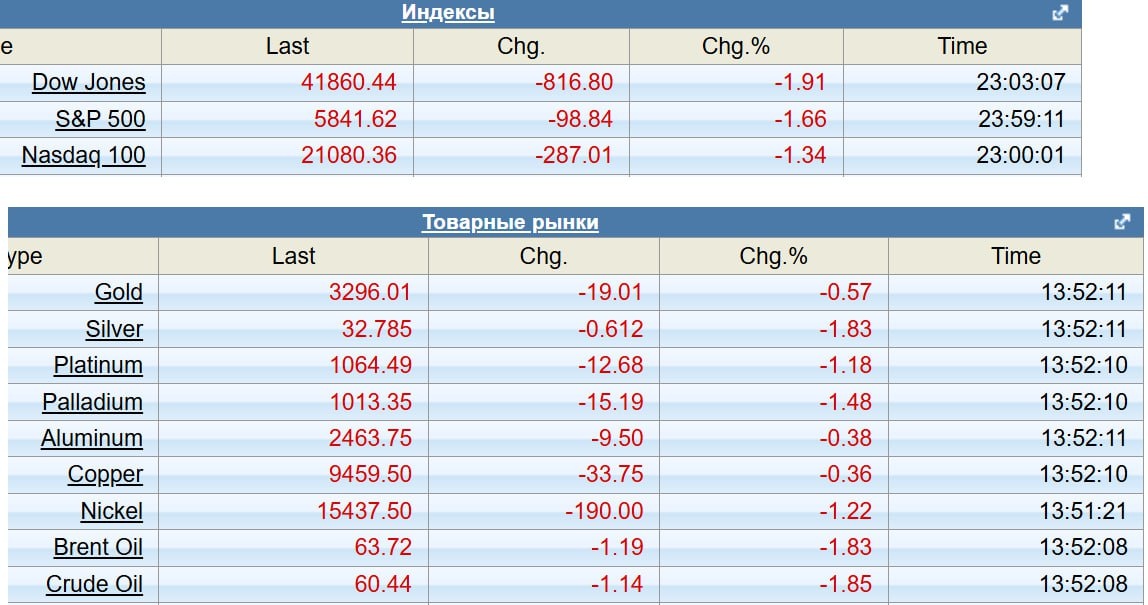Image resolution: width=1148 pixels, height=605 pixels.
Task: Click Time column header in commodities table
Action: click(1016, 256)
